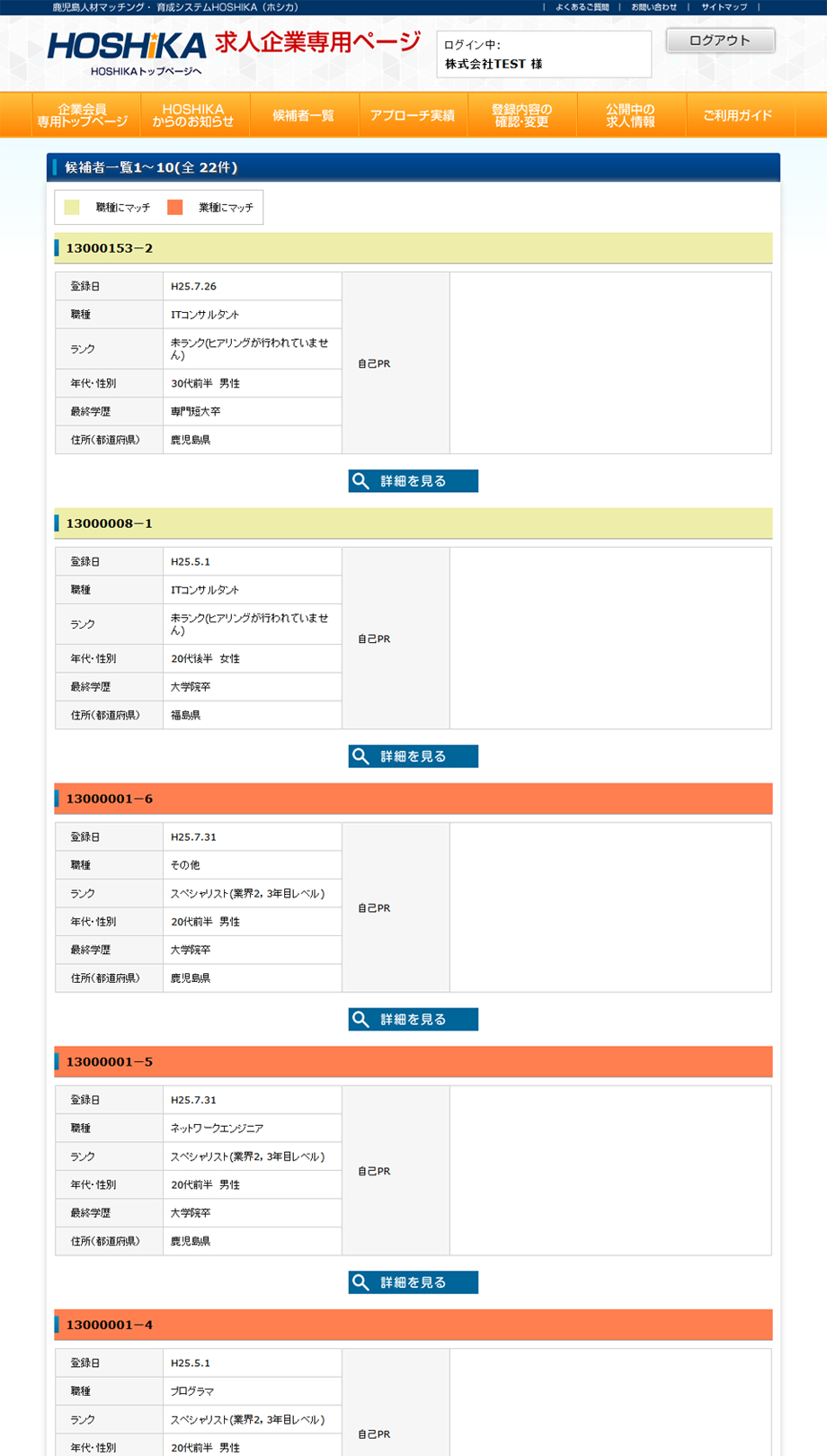Select the 候補者一覧 navigation tab
This screenshot has height=1456, width=827.
pos(303,115)
